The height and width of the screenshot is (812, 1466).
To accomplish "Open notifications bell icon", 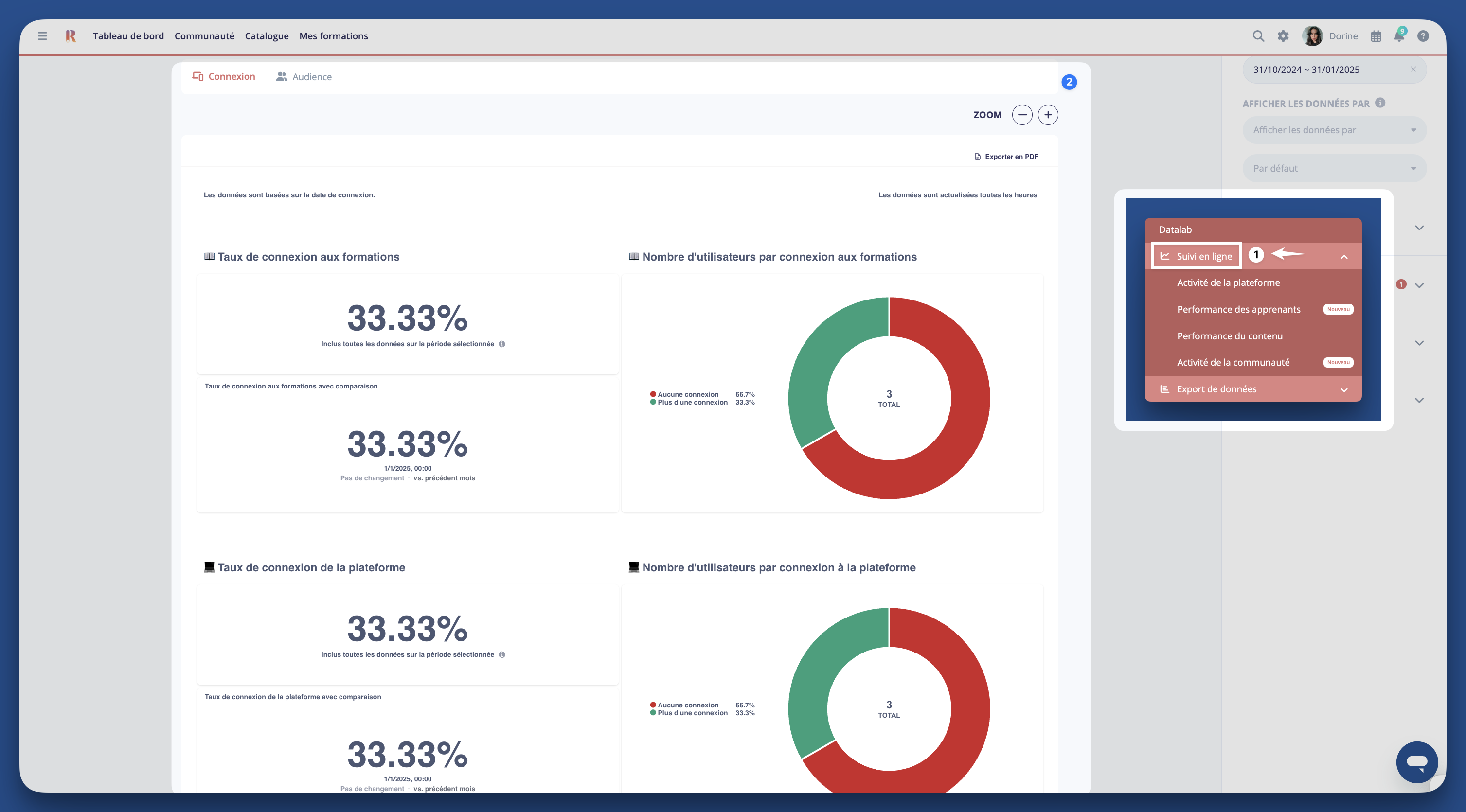I will [x=1399, y=36].
